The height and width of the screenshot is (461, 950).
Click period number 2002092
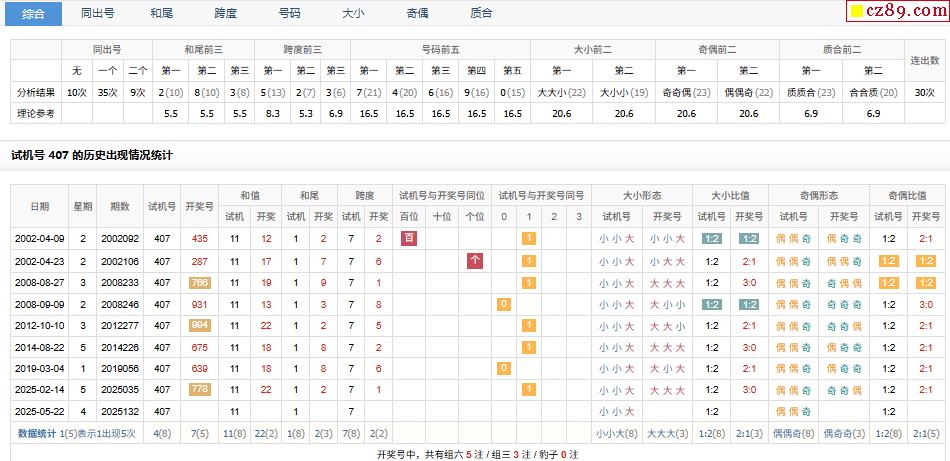pyautogui.click(x=120, y=239)
